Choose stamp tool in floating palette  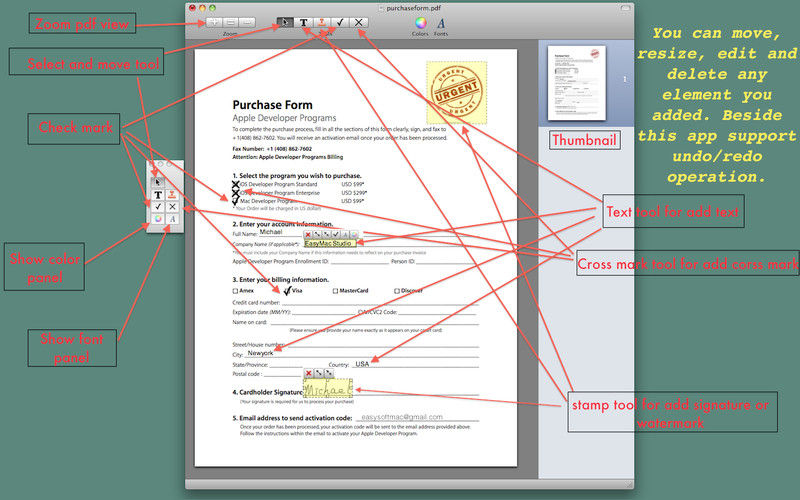point(172,194)
